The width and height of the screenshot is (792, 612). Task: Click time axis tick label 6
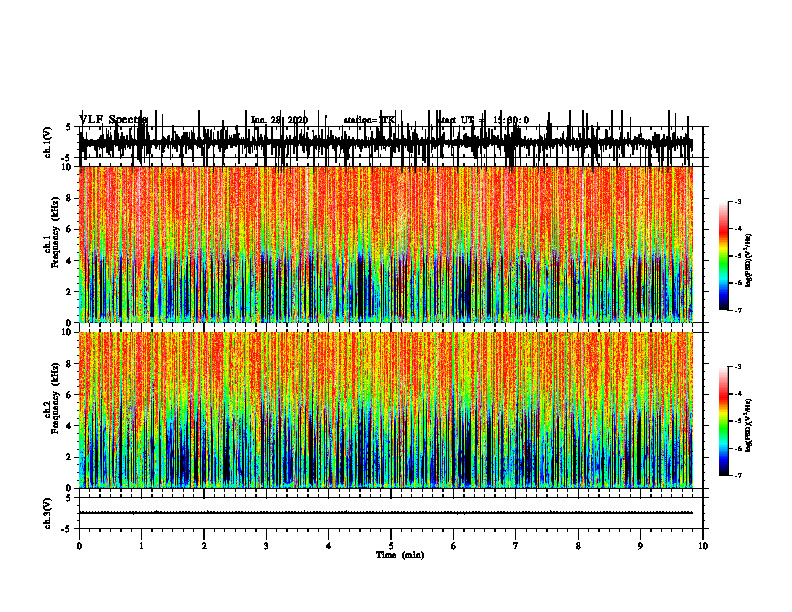[454, 545]
